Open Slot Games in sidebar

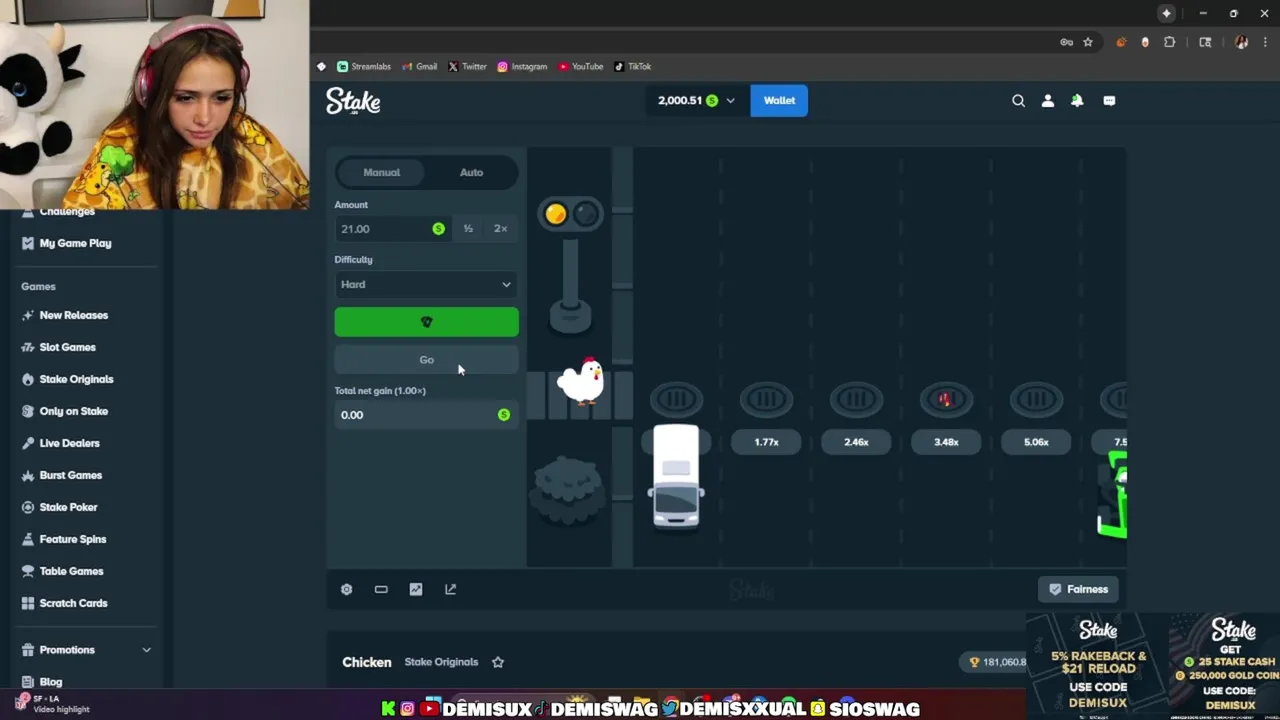point(59,347)
